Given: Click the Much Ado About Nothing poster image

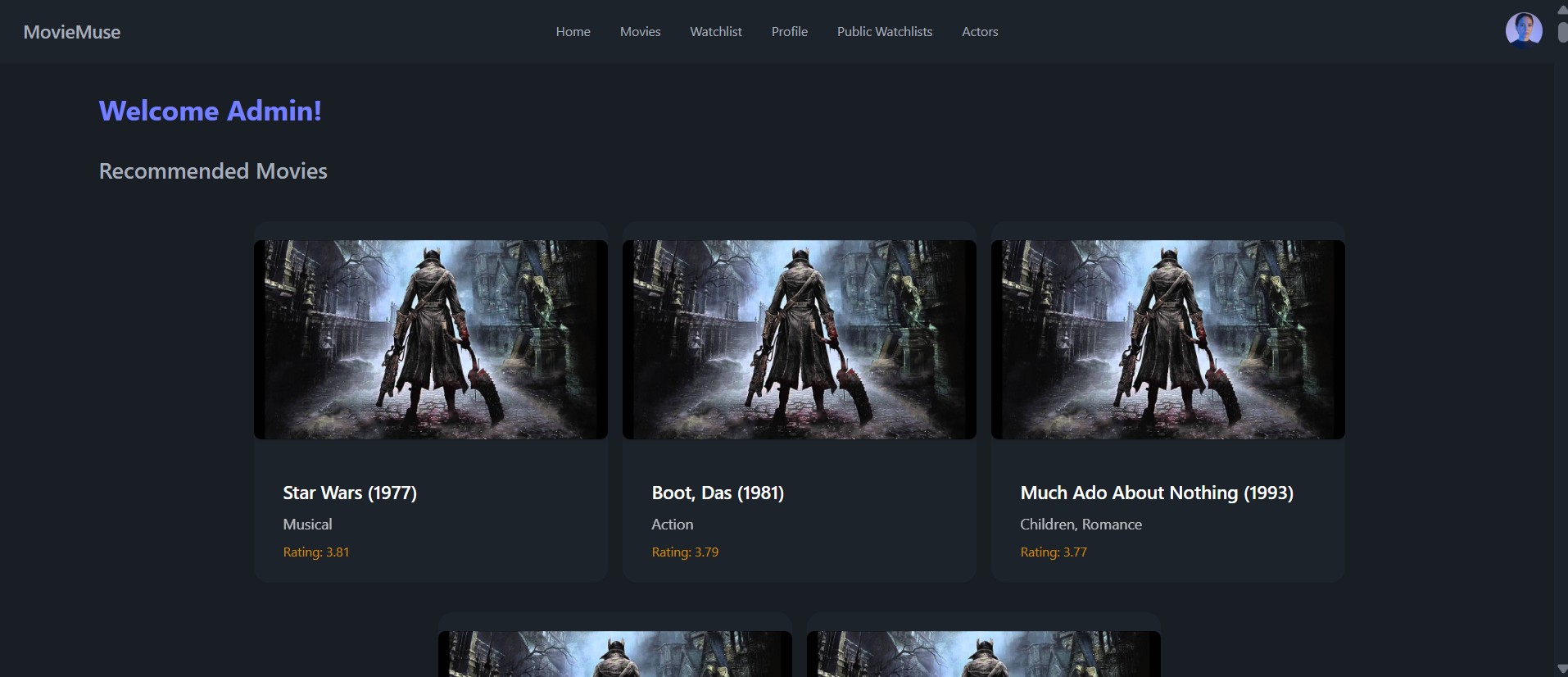Looking at the screenshot, I should 1167,339.
